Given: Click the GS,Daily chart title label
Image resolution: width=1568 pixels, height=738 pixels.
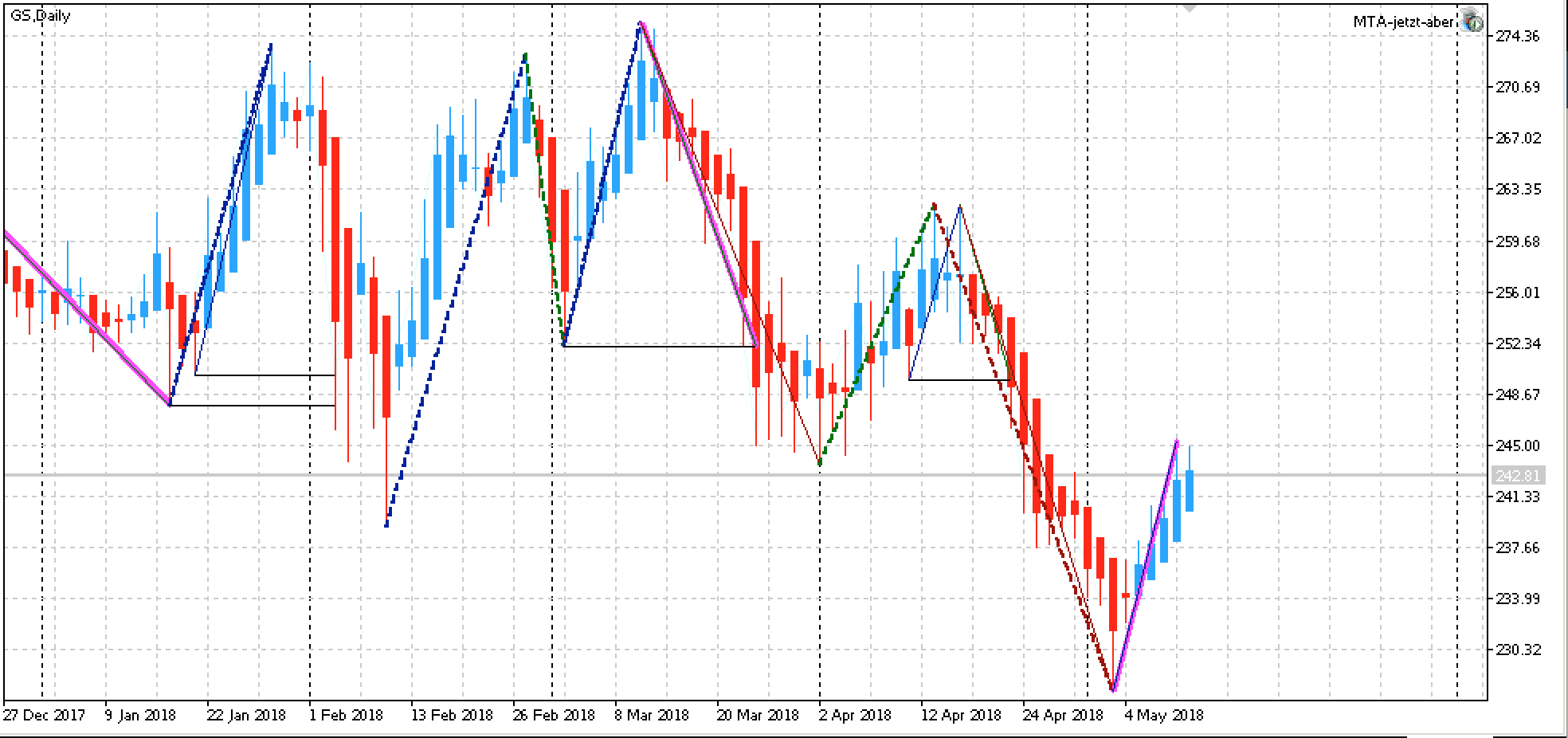Looking at the screenshot, I should 41,16.
